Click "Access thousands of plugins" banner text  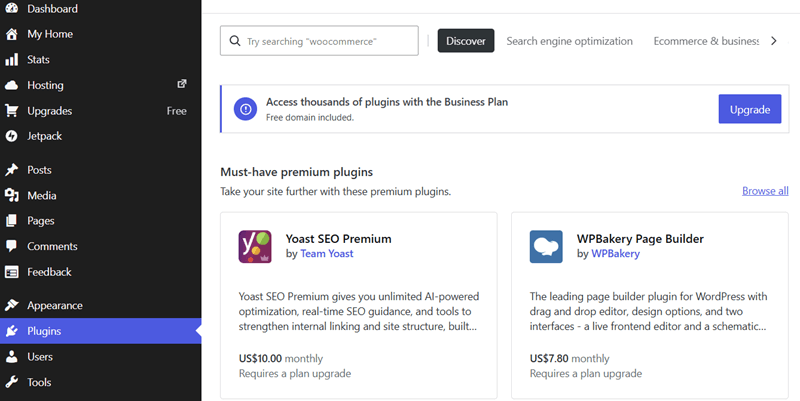pyautogui.click(x=387, y=102)
